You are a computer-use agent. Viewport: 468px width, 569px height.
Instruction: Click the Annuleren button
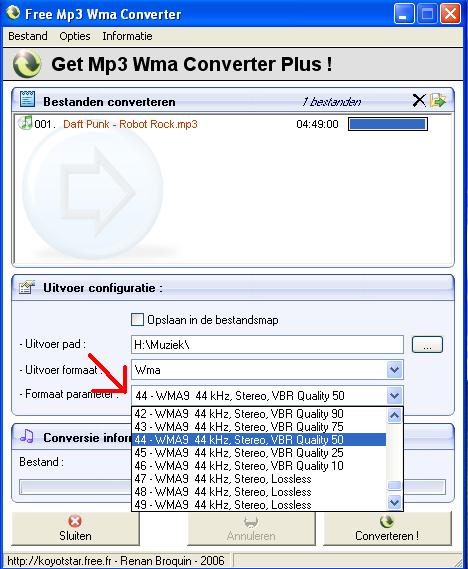[251, 528]
